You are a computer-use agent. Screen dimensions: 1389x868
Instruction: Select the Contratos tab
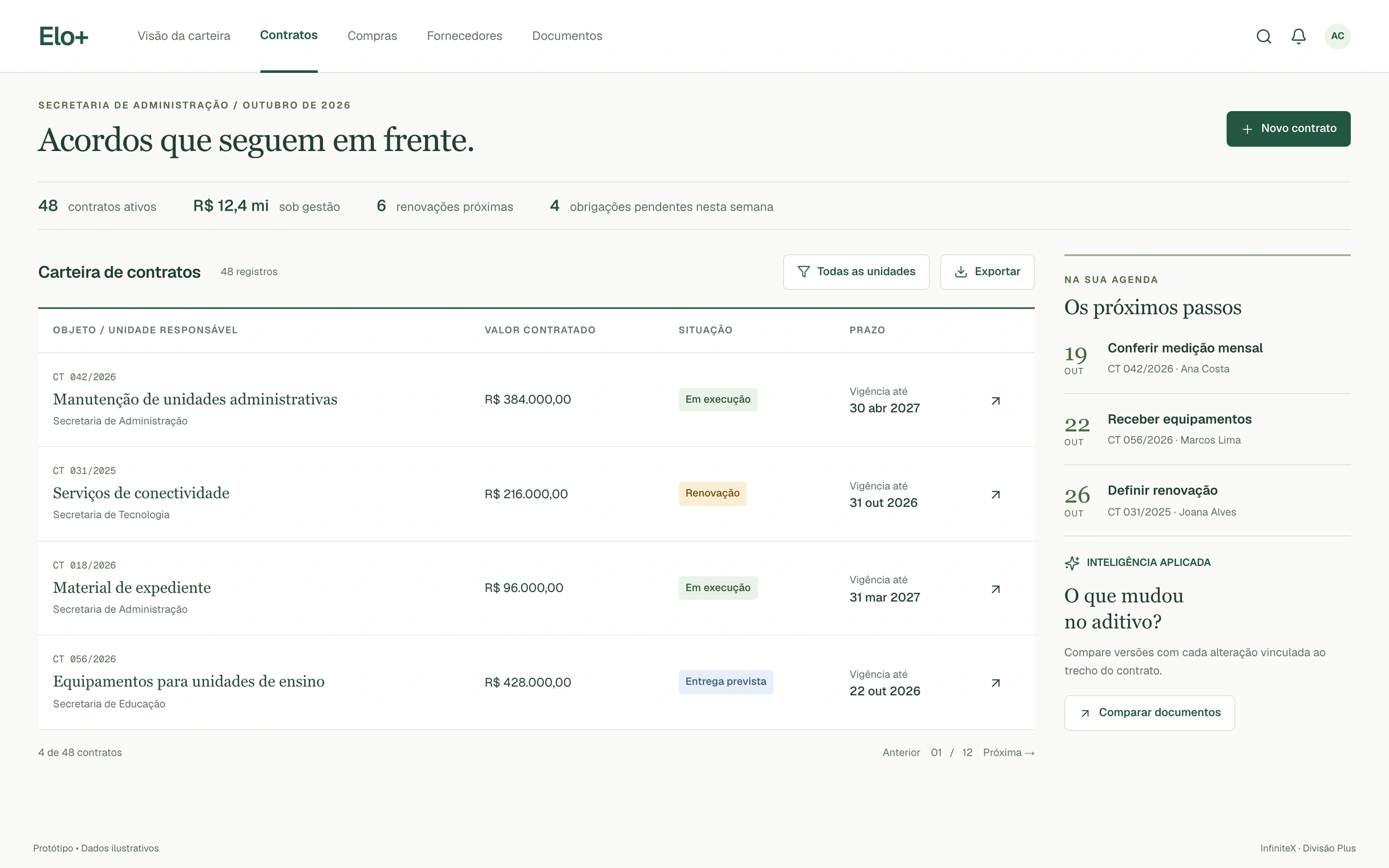pos(289,35)
